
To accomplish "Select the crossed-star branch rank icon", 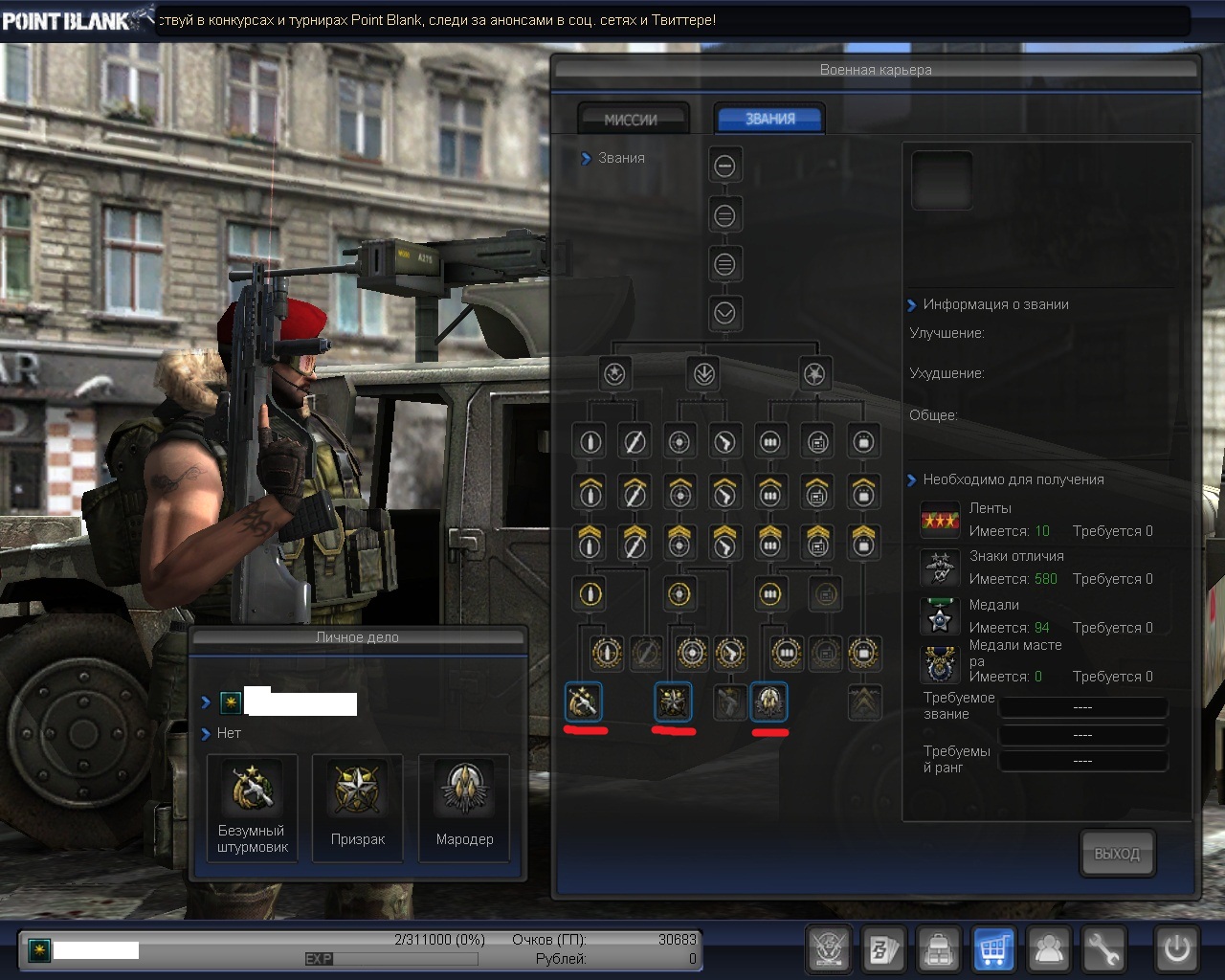I will click(x=814, y=373).
